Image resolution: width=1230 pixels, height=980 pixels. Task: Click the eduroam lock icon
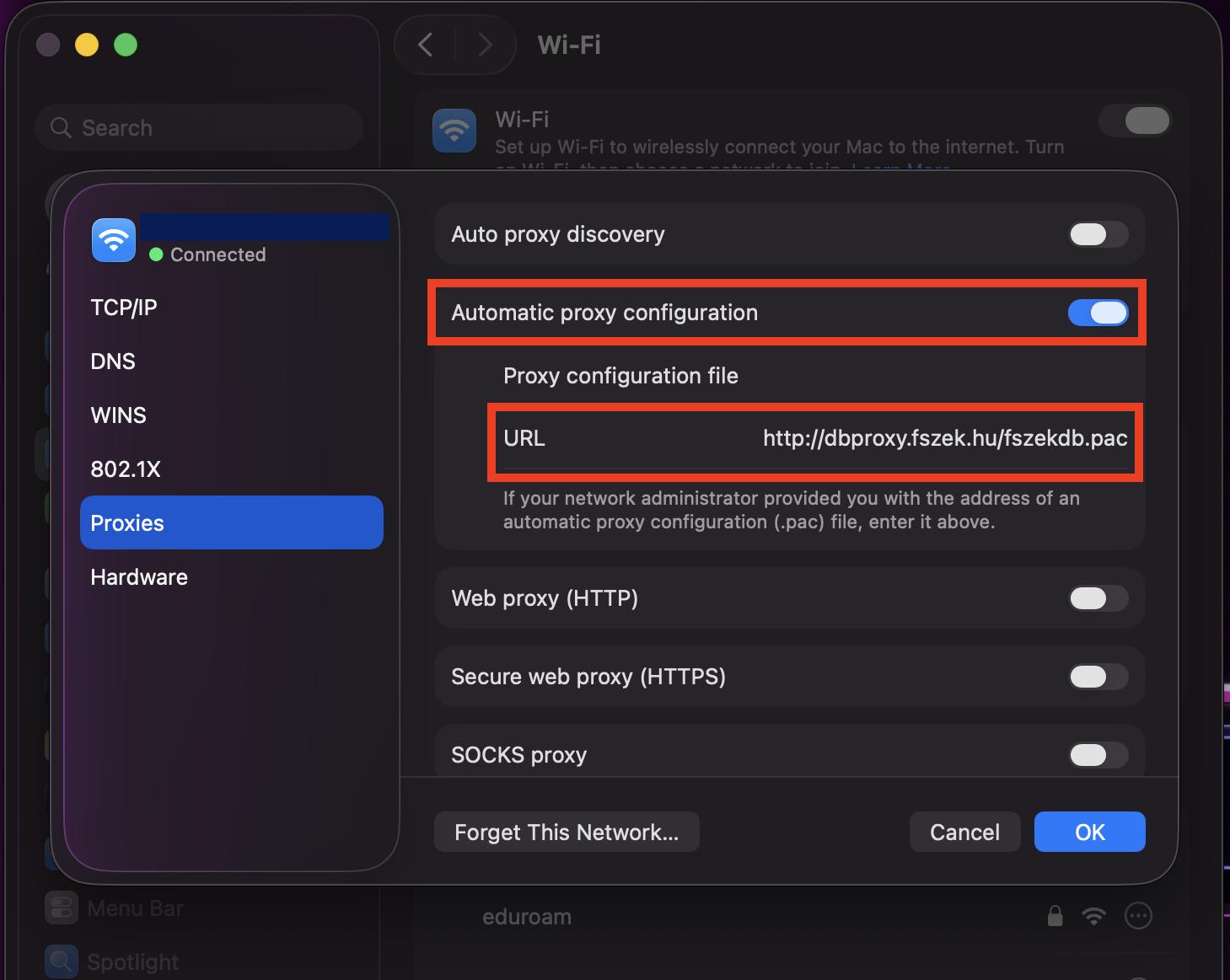pyautogui.click(x=1055, y=916)
